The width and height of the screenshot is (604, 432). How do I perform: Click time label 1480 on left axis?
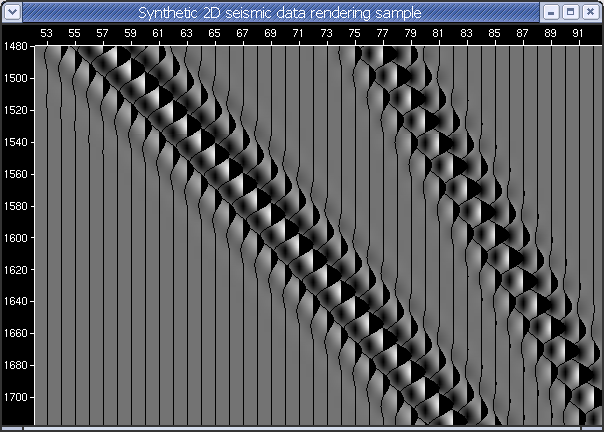coord(16,46)
